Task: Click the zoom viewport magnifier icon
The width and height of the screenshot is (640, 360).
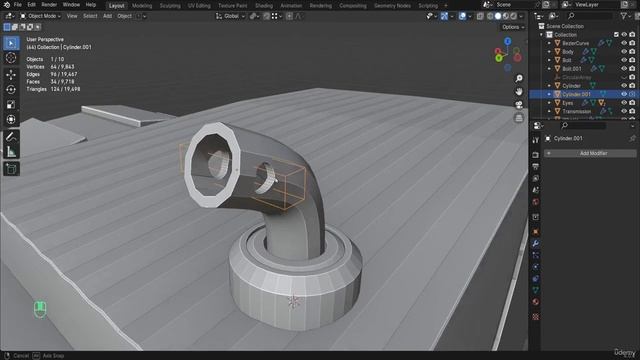Action: 519,78
